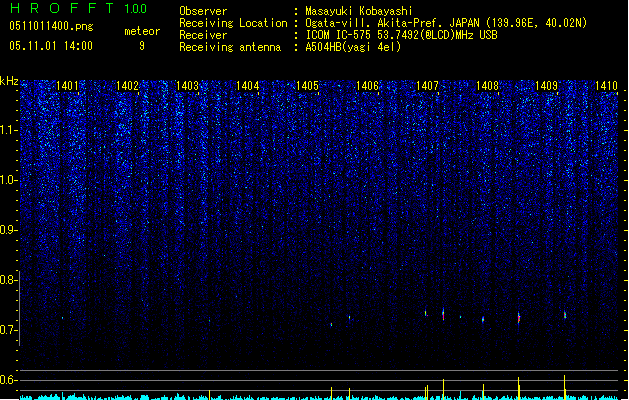The width and height of the screenshot is (629, 400).
Task: Click the 1.0 kHz axis label
Action: (x=9, y=180)
